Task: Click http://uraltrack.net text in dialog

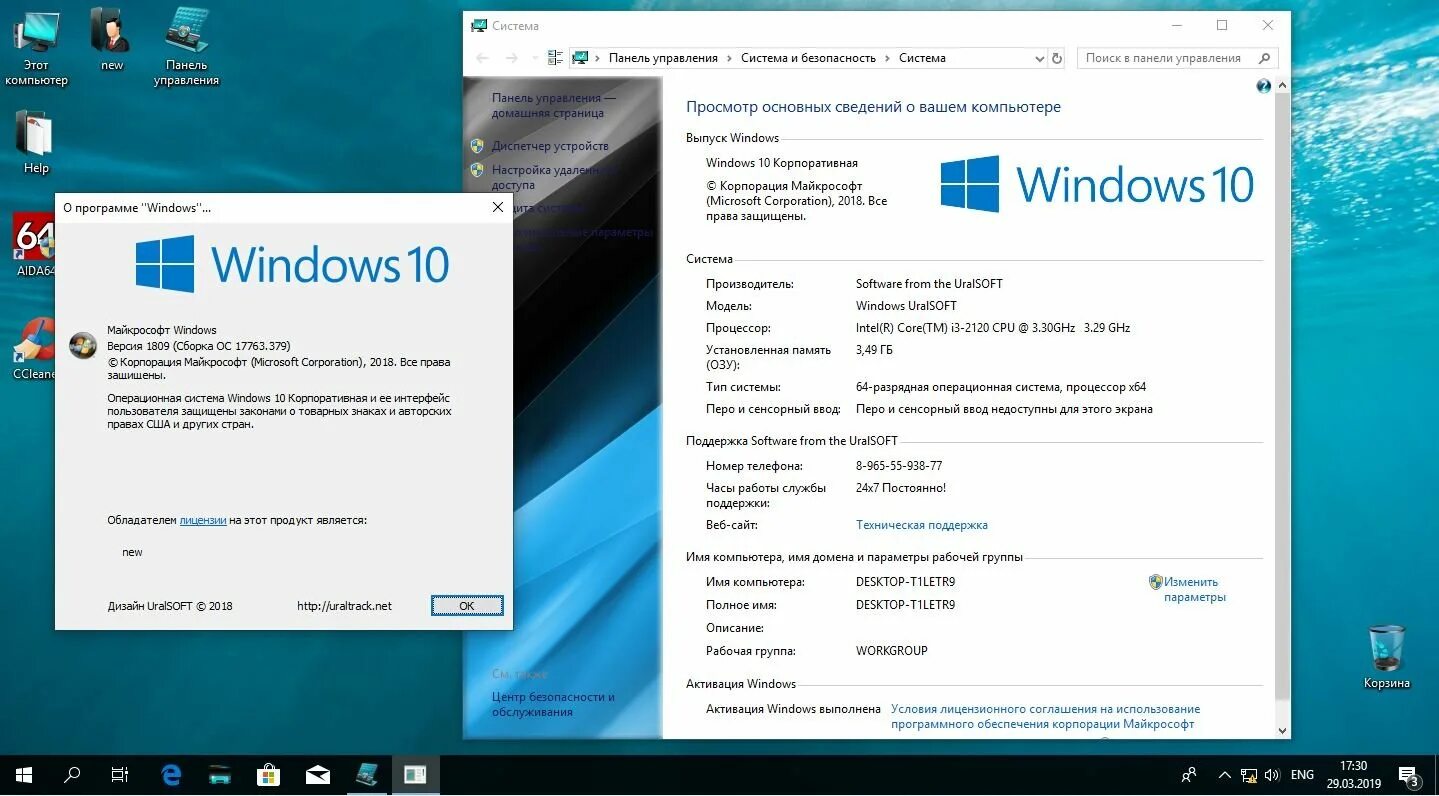Action: (344, 606)
